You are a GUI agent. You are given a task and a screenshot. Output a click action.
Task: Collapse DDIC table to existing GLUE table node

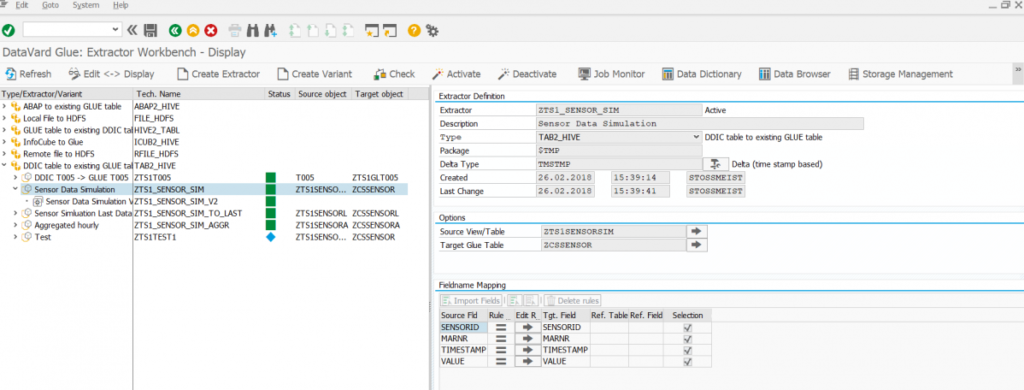5,165
